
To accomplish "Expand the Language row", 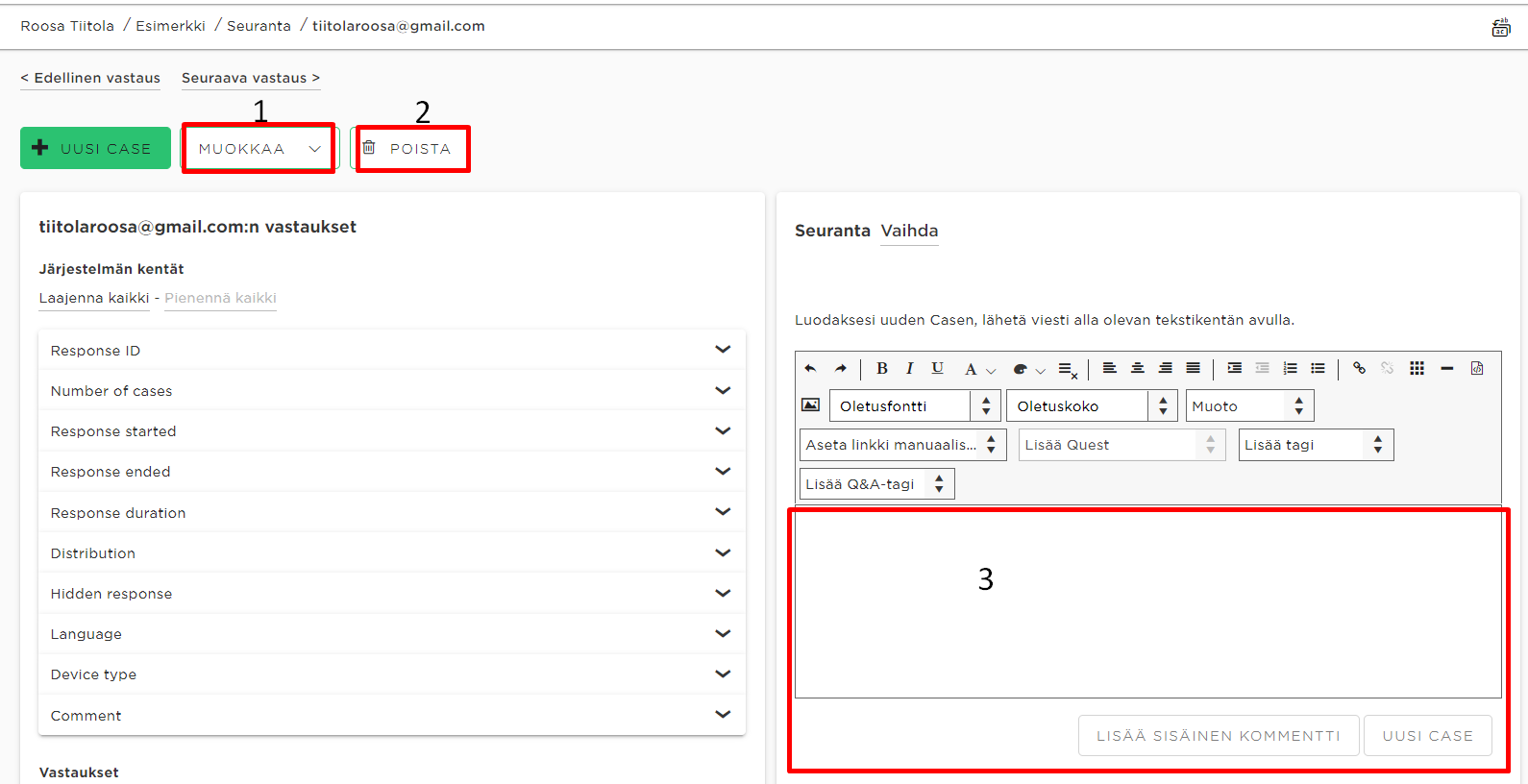I will [x=392, y=634].
